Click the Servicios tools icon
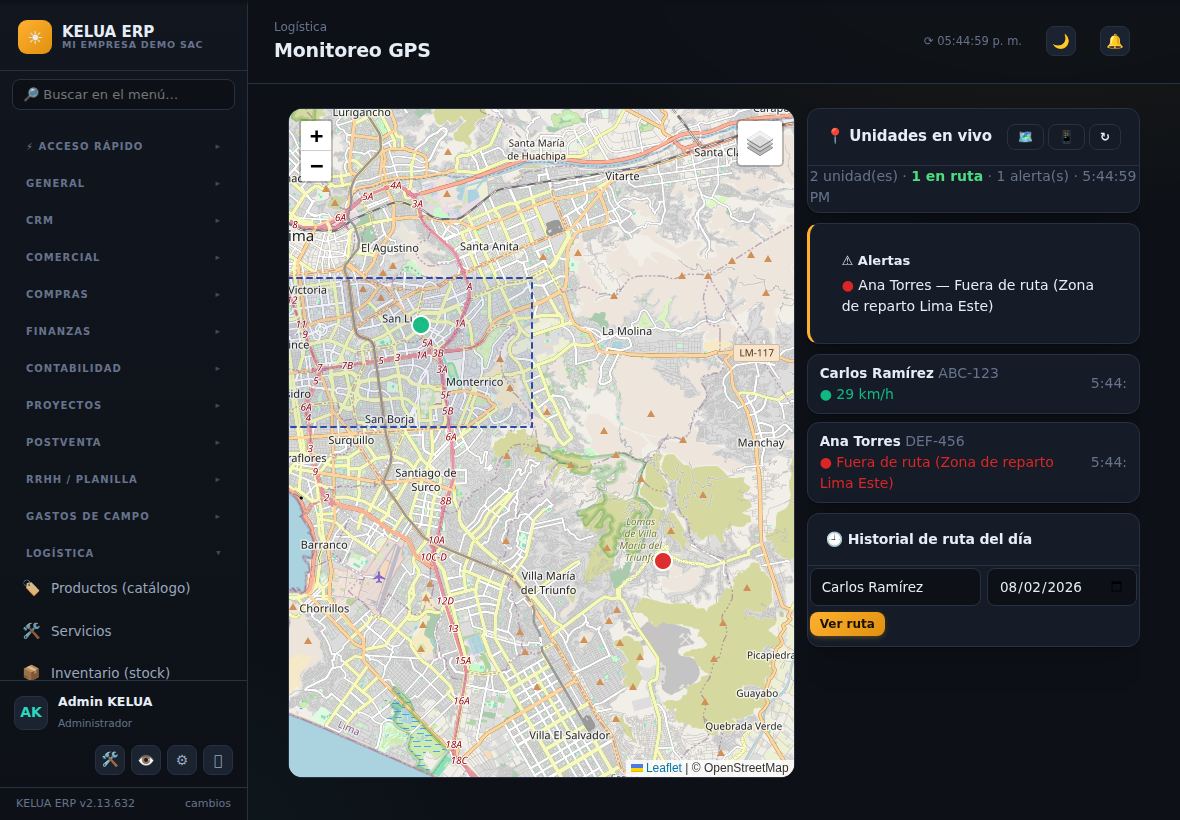The height and width of the screenshot is (820, 1180). (32, 631)
